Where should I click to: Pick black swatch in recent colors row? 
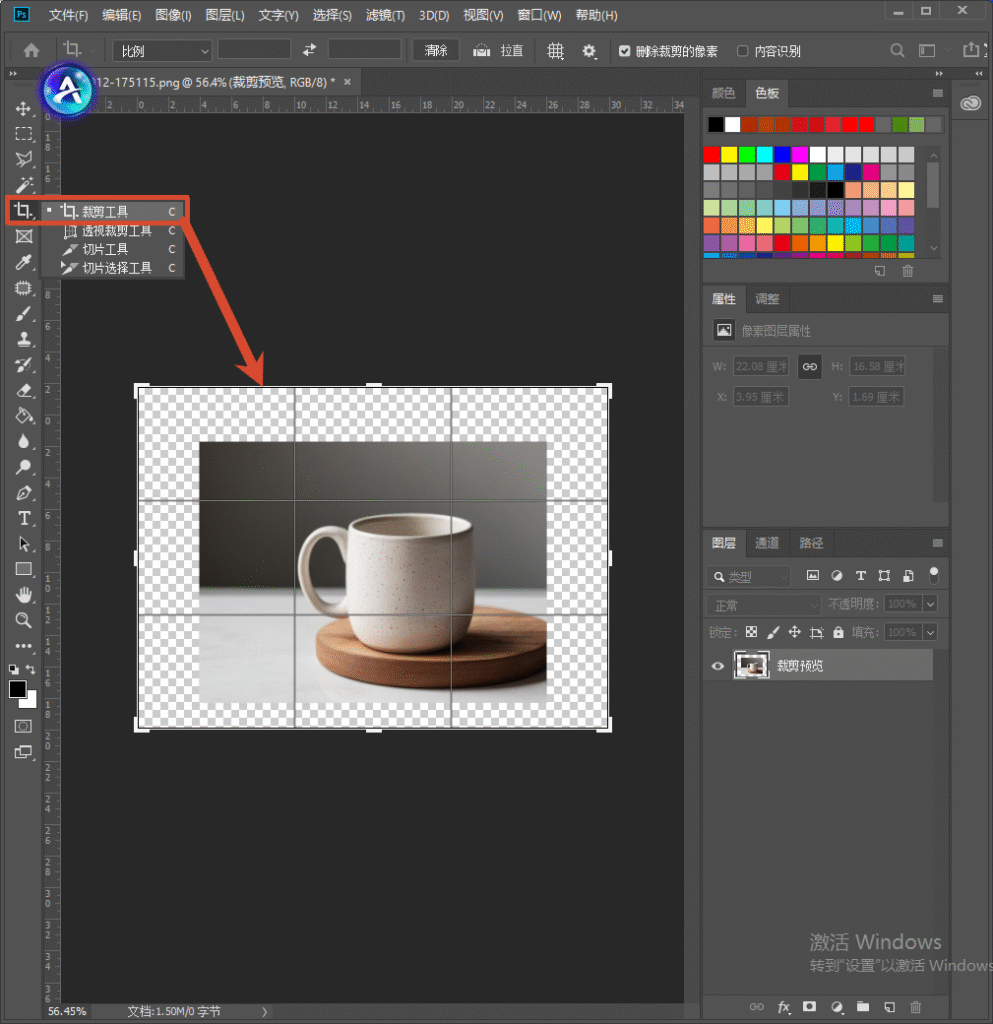coord(716,124)
